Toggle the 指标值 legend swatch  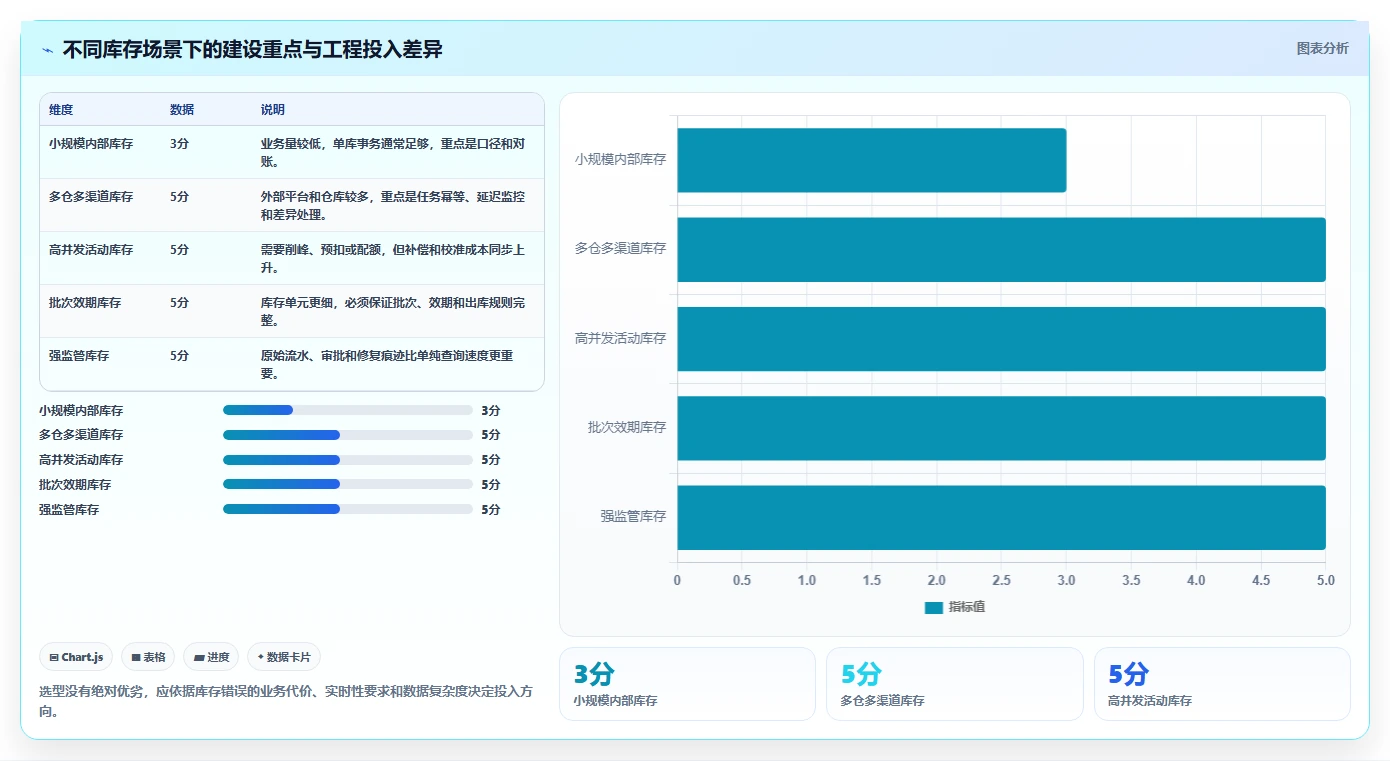933,607
